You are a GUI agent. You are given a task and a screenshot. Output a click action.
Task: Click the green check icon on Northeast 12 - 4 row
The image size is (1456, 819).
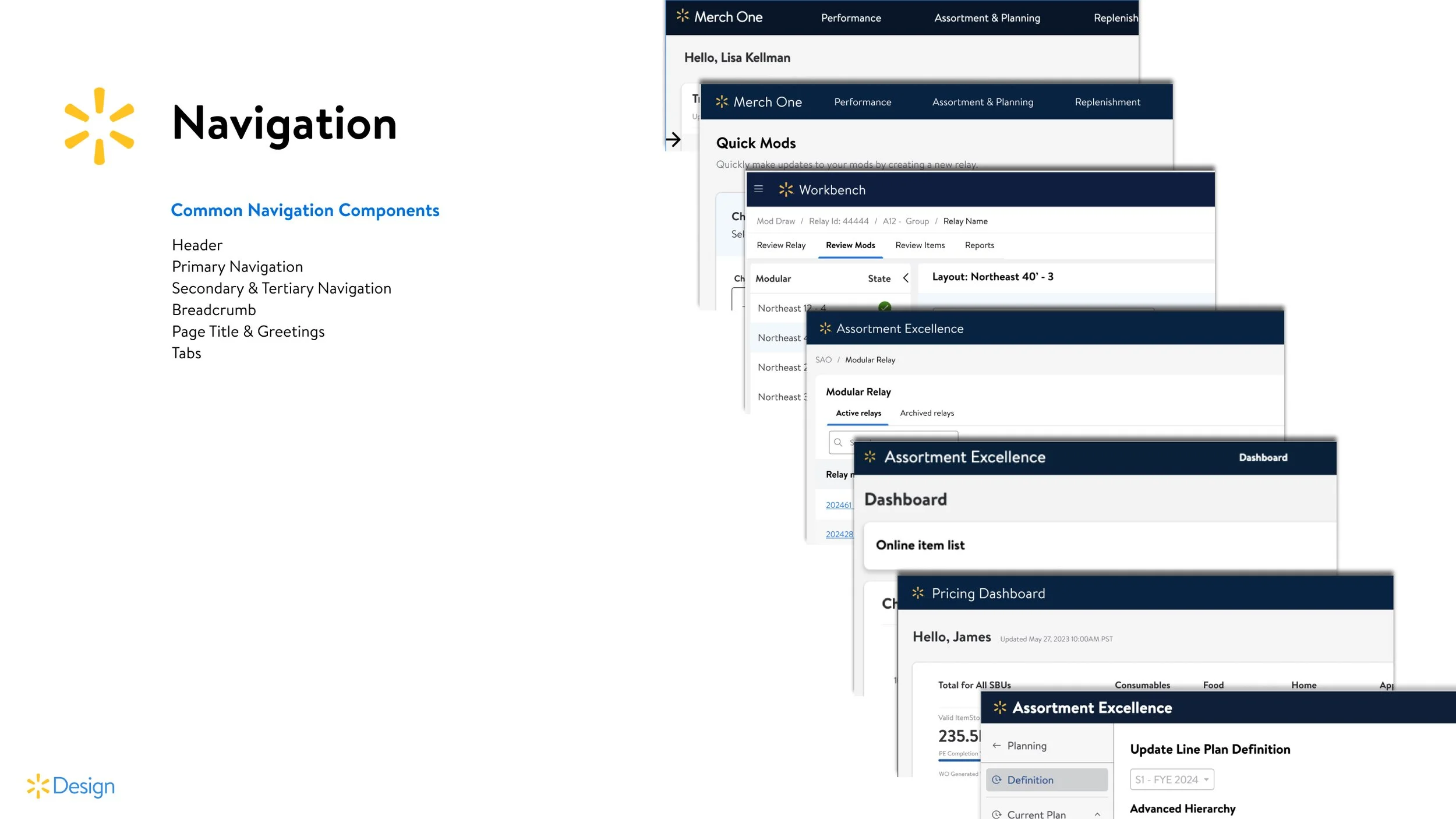pos(885,307)
